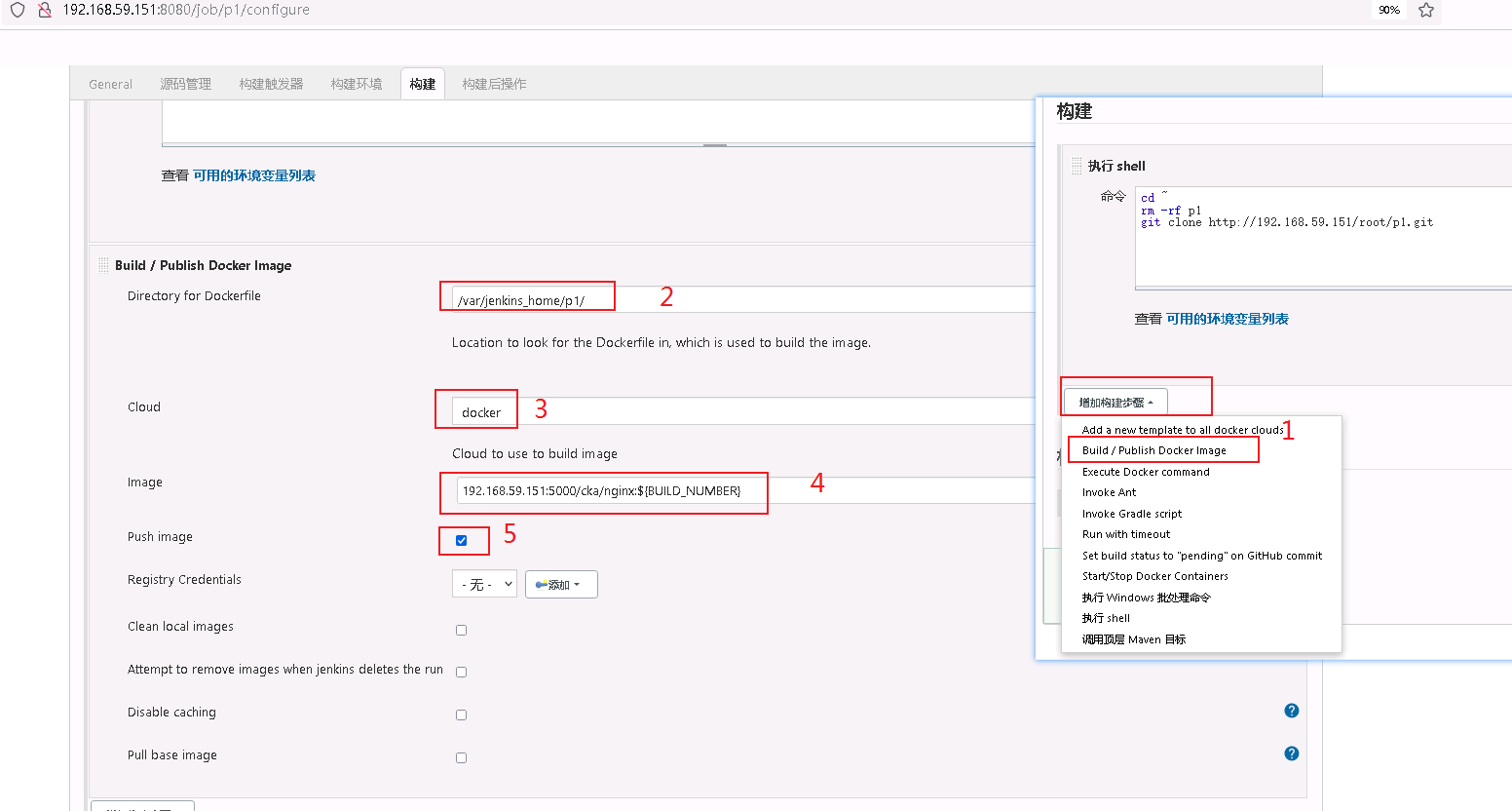Image resolution: width=1512 pixels, height=811 pixels.
Task: Choose 调用顶层 Maven 目标 from the menu
Action: tap(1134, 639)
